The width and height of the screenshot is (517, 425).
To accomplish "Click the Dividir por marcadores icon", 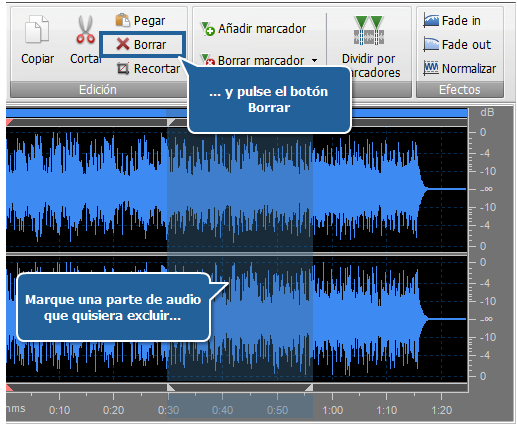I will click(x=369, y=30).
